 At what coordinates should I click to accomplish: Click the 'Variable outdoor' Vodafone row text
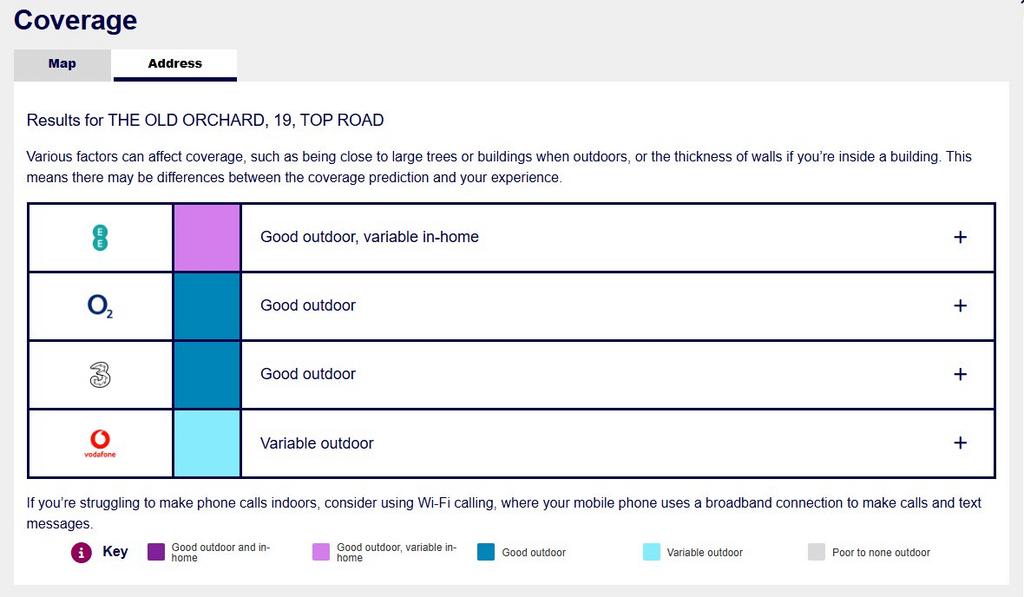(x=317, y=444)
